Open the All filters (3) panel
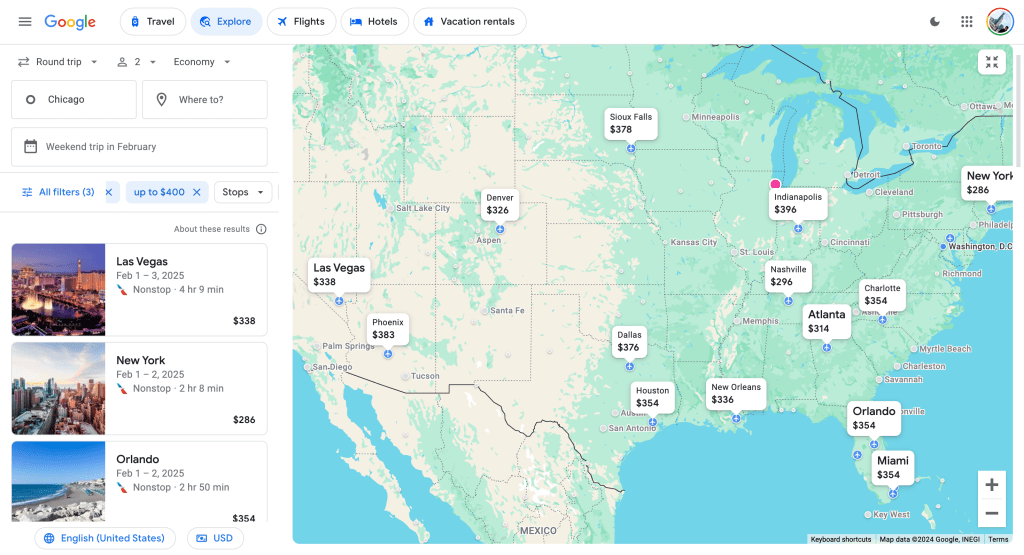 [x=58, y=192]
